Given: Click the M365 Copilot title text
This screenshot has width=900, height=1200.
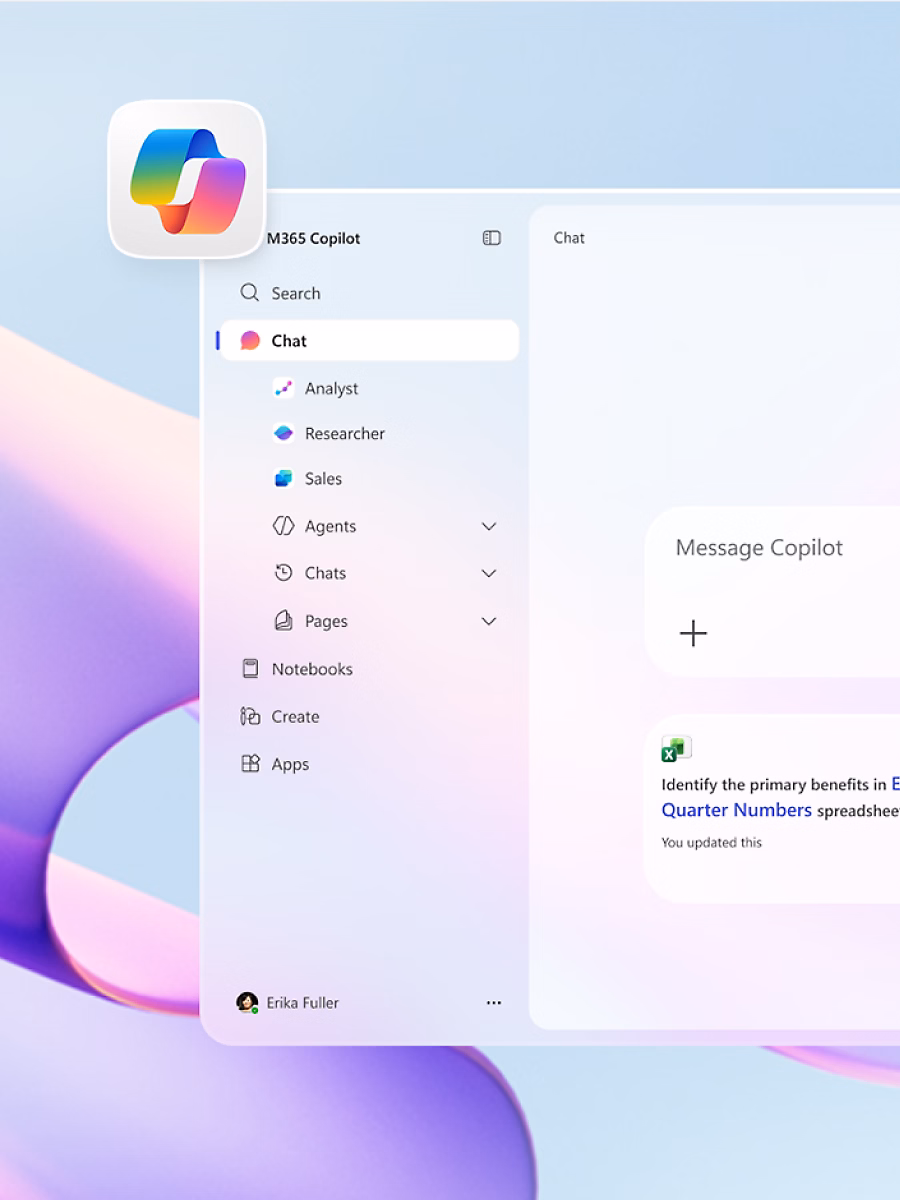Looking at the screenshot, I should 313,238.
